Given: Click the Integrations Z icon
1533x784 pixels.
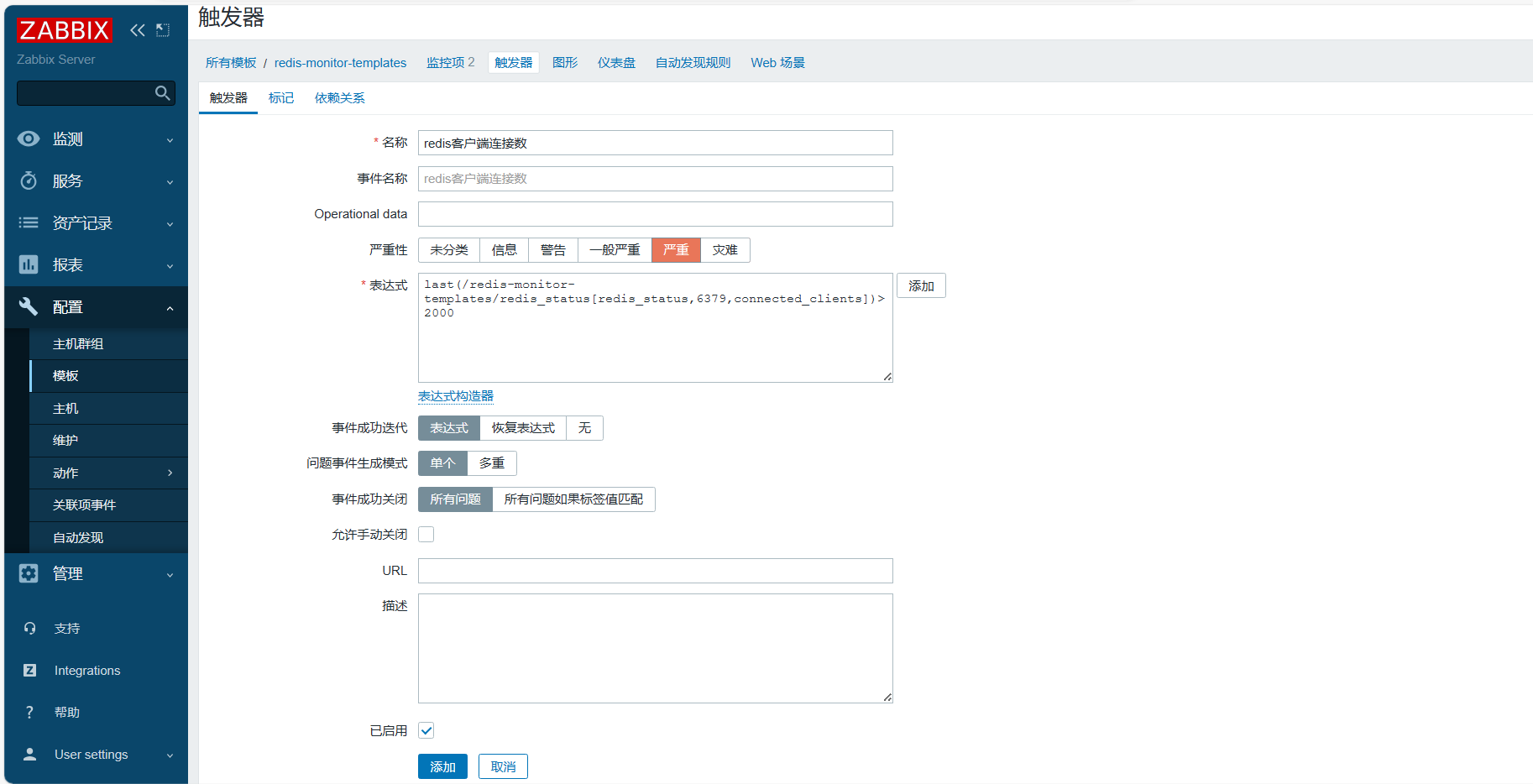Looking at the screenshot, I should (x=30, y=671).
